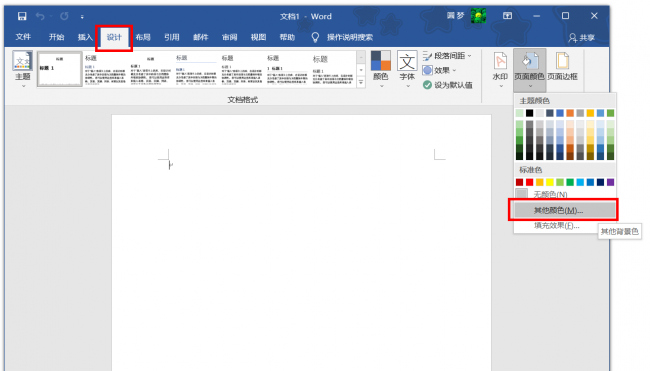Click gallery scroll-down arrow in document formats
The height and width of the screenshot is (371, 650).
(x=361, y=70)
